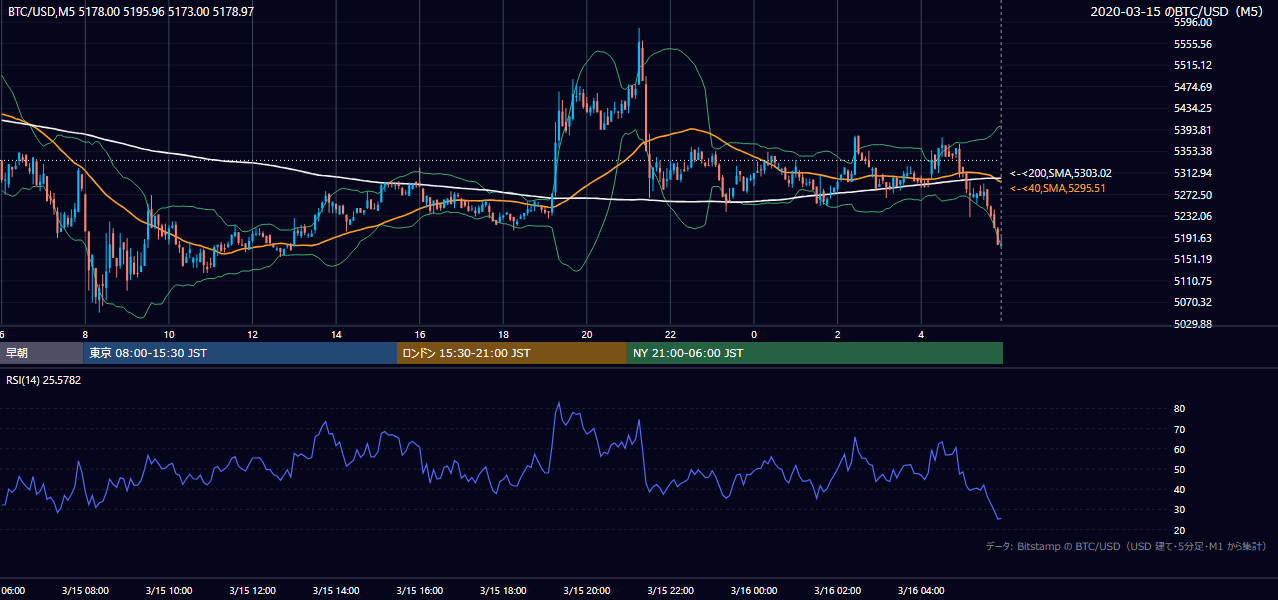Click the hour tick 16 under price chart

pos(420,334)
